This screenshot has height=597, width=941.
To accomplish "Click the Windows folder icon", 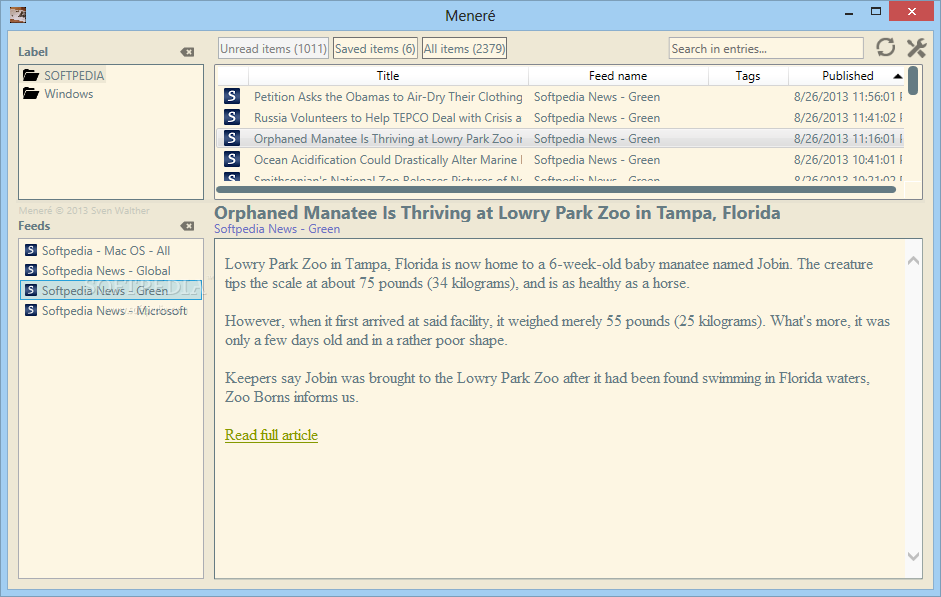I will tap(31, 94).
